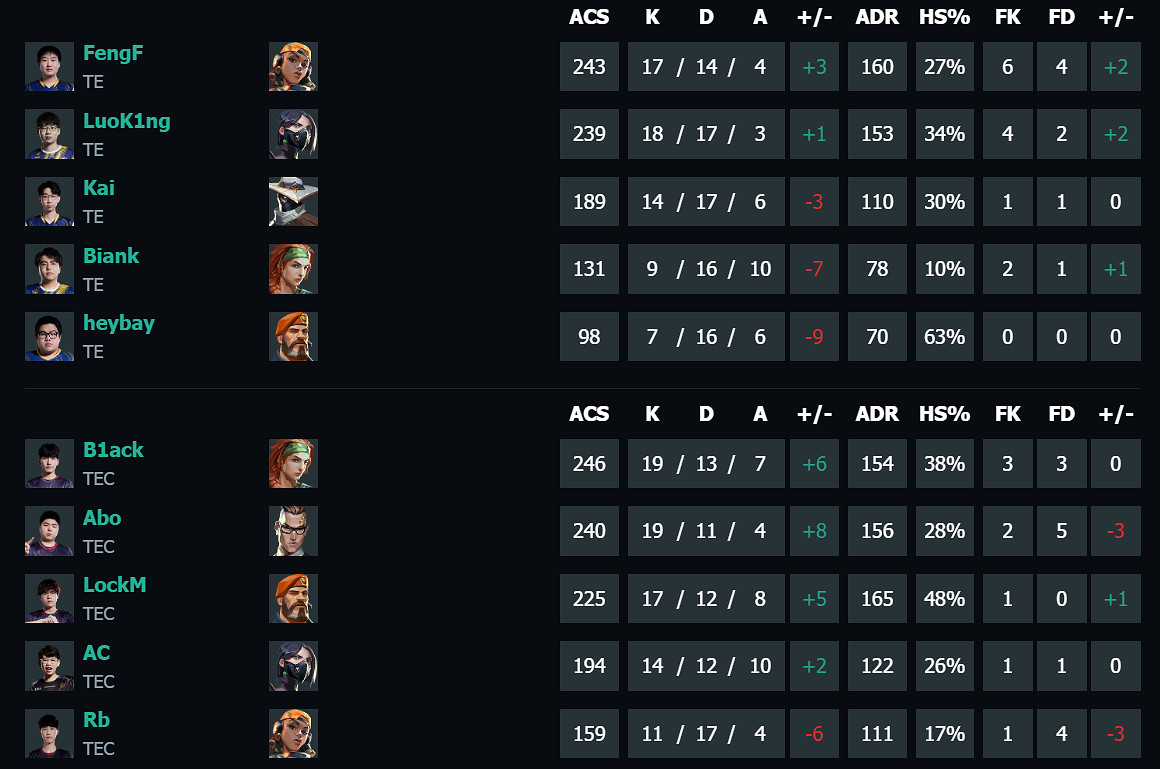Click LuoK1ng's Viper agent icon

click(293, 134)
